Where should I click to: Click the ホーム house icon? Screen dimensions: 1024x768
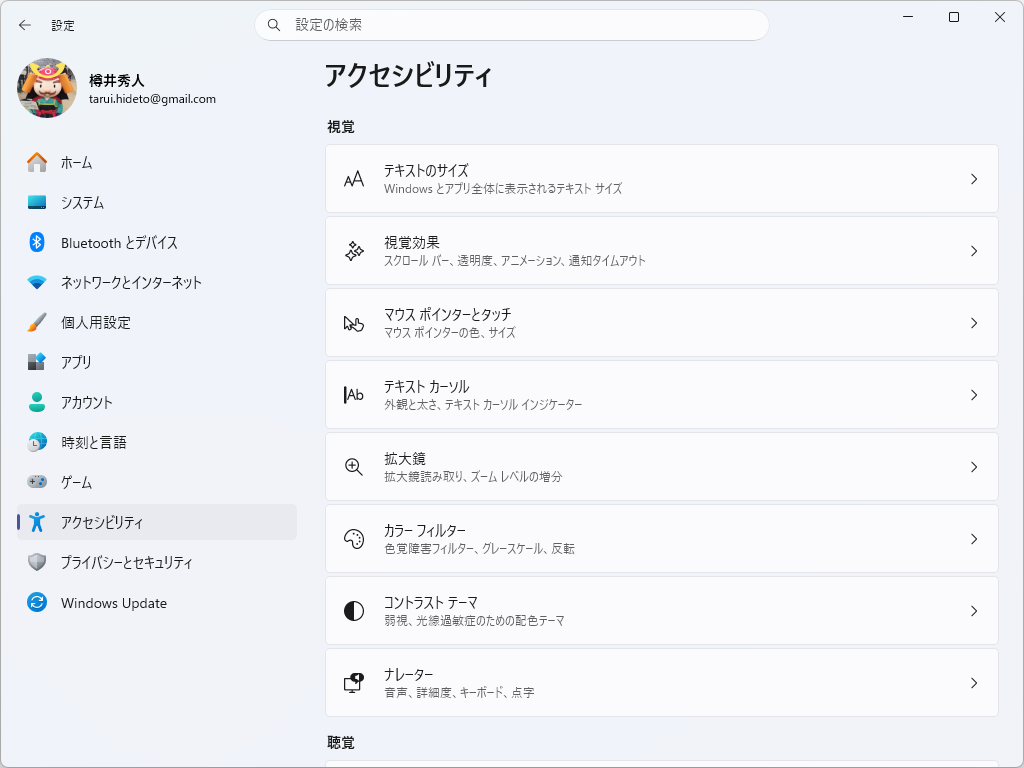tap(37, 162)
